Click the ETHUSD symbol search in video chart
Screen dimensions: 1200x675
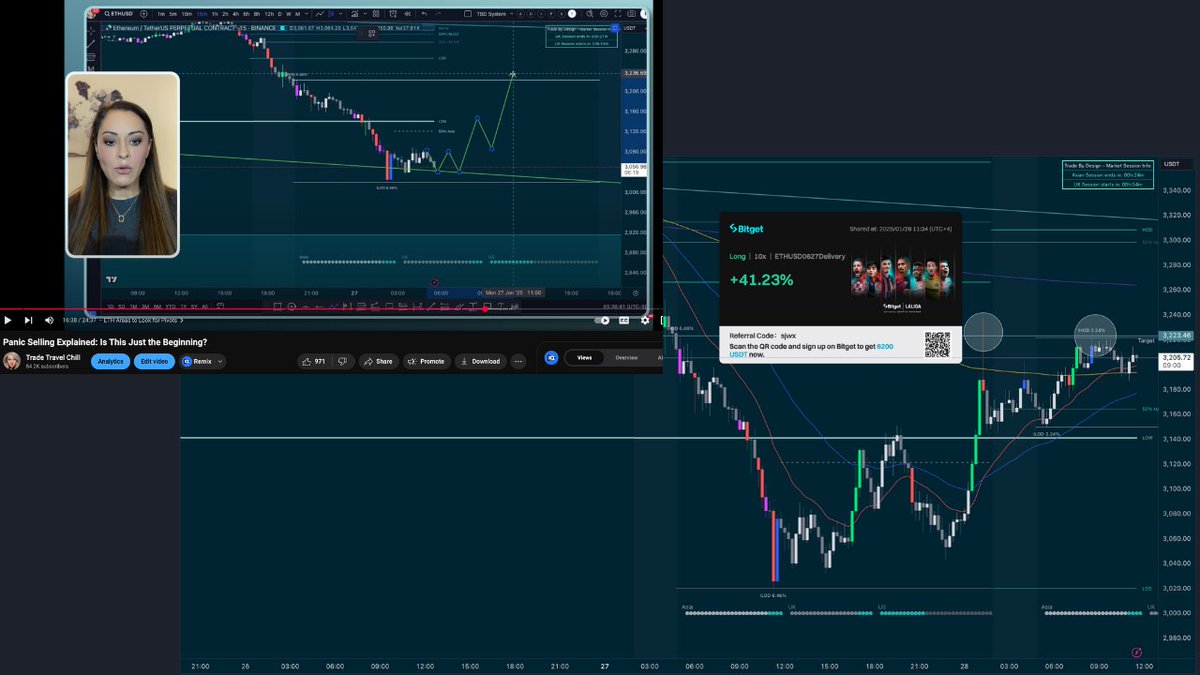[117, 14]
